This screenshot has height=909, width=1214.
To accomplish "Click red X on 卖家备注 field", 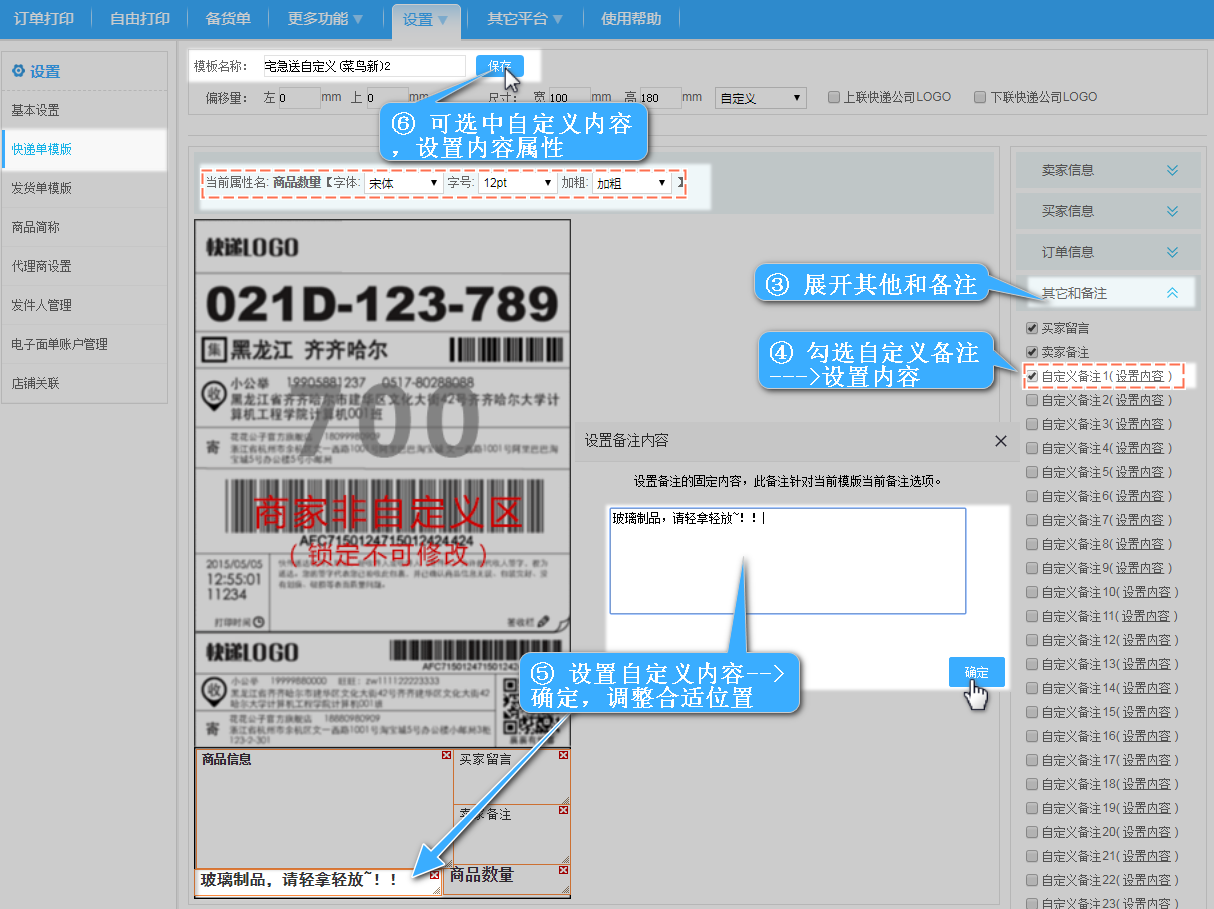I will (565, 811).
